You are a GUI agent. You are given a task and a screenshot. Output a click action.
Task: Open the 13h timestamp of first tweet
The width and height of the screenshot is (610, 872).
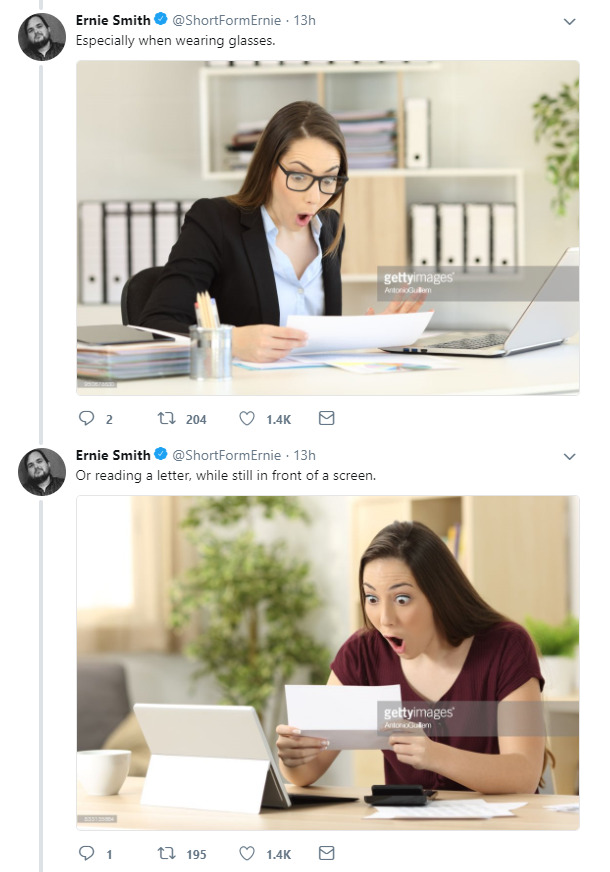(304, 20)
